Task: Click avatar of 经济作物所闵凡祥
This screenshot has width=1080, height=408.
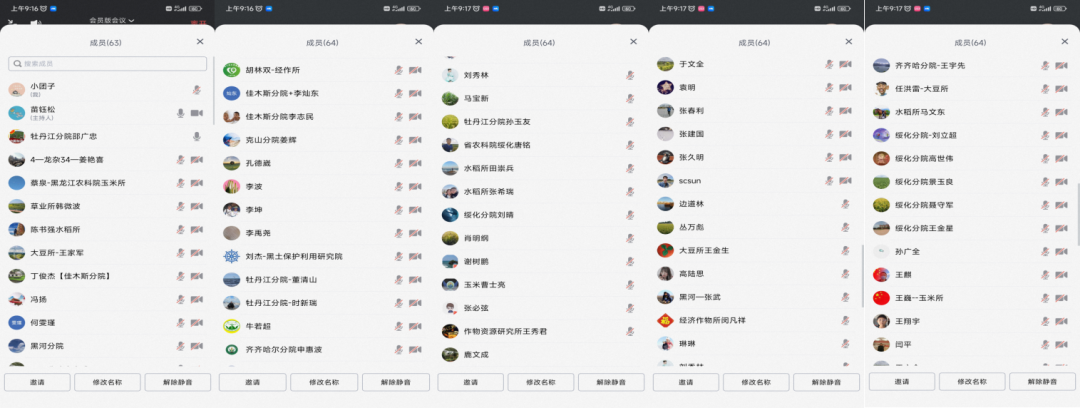Action: [x=665, y=320]
